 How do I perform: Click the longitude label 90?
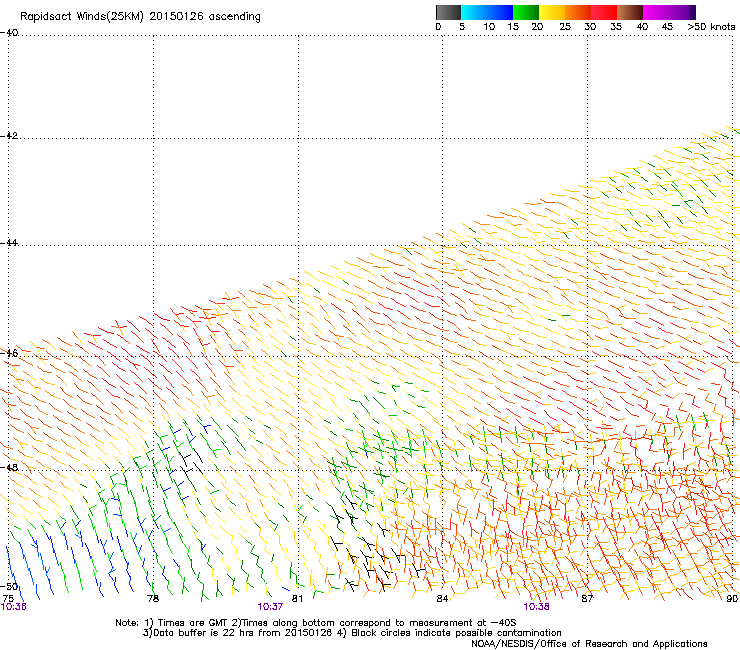click(732, 599)
